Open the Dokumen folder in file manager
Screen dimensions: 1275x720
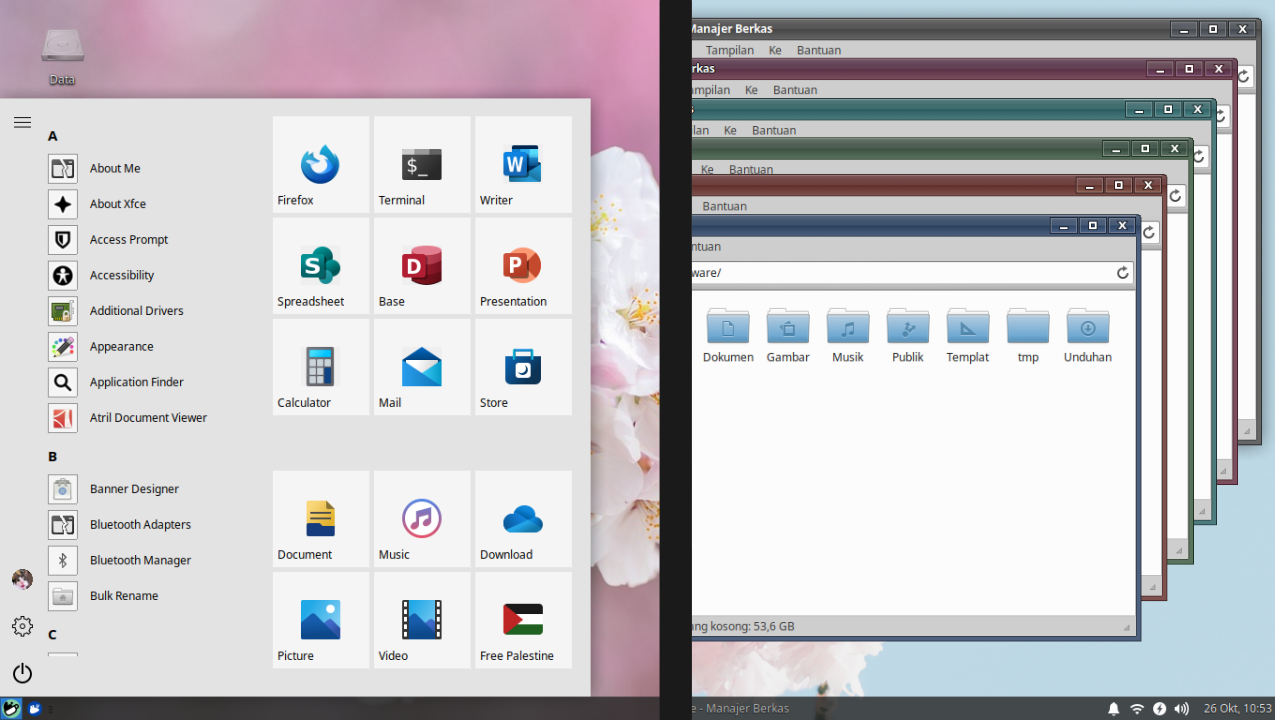tap(728, 336)
